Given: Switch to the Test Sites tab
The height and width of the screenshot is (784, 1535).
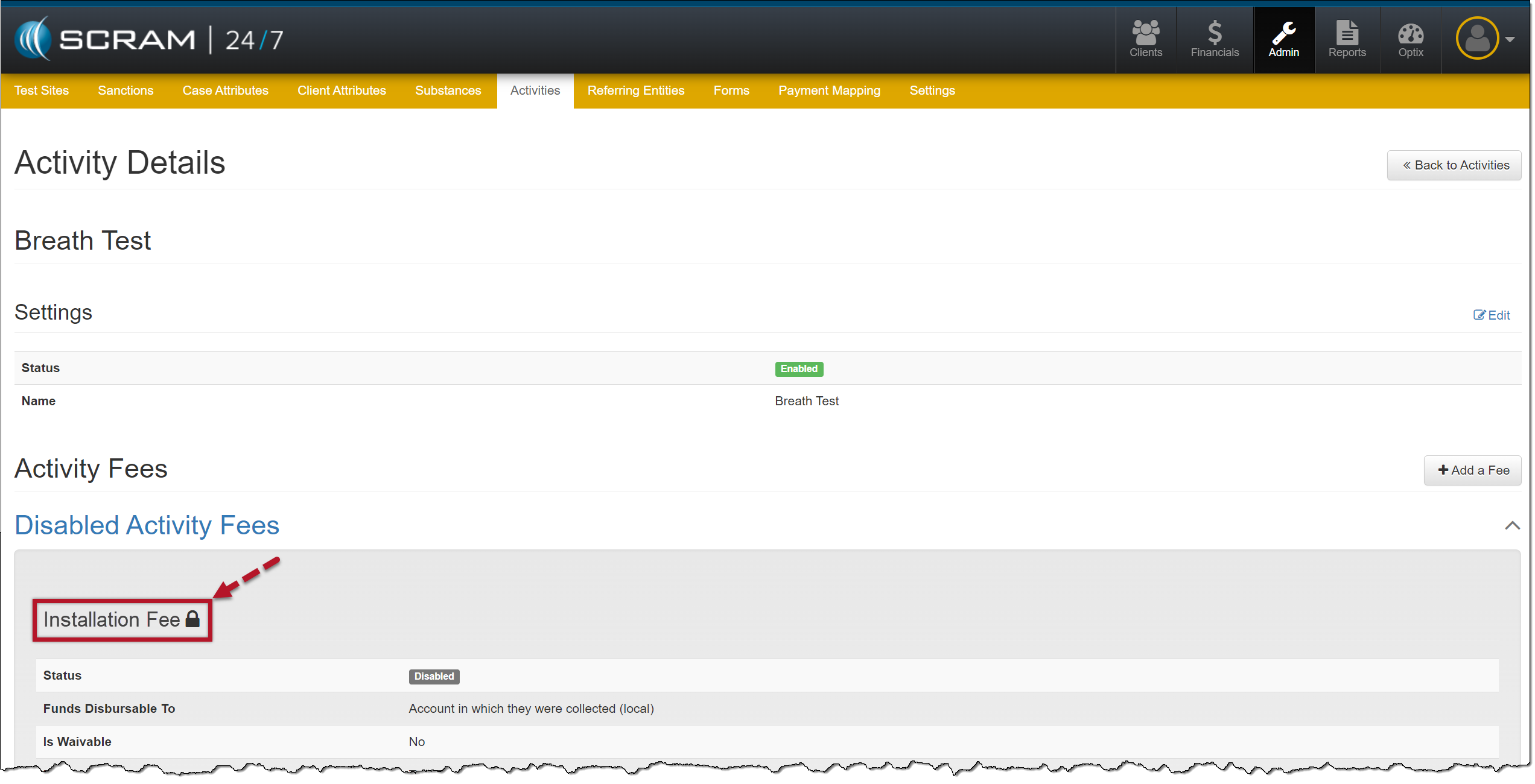Looking at the screenshot, I should pyautogui.click(x=41, y=90).
